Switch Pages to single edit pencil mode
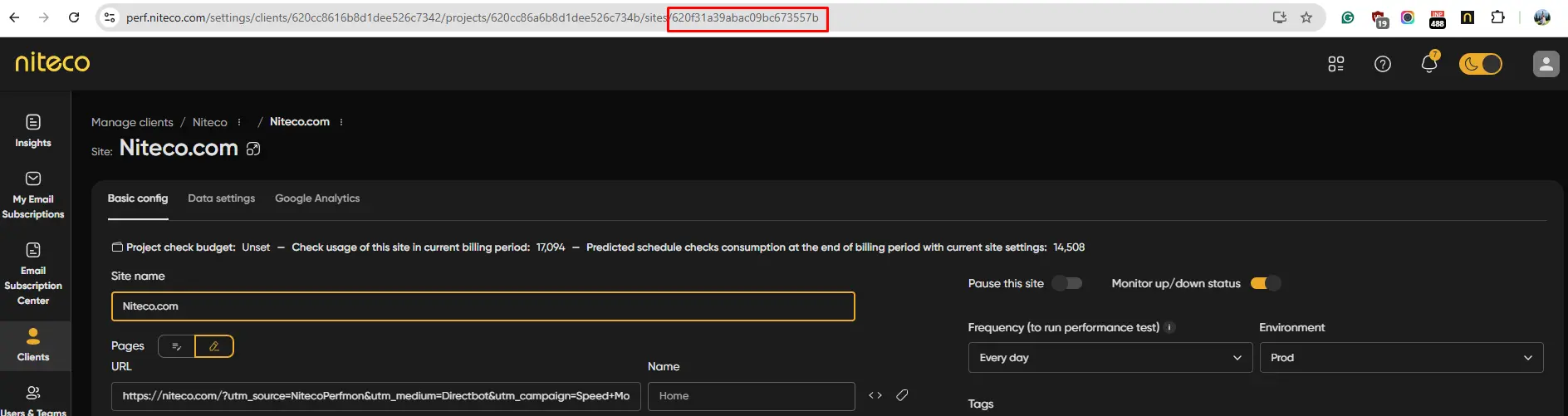Image resolution: width=1568 pixels, height=416 pixels. pyautogui.click(x=214, y=346)
